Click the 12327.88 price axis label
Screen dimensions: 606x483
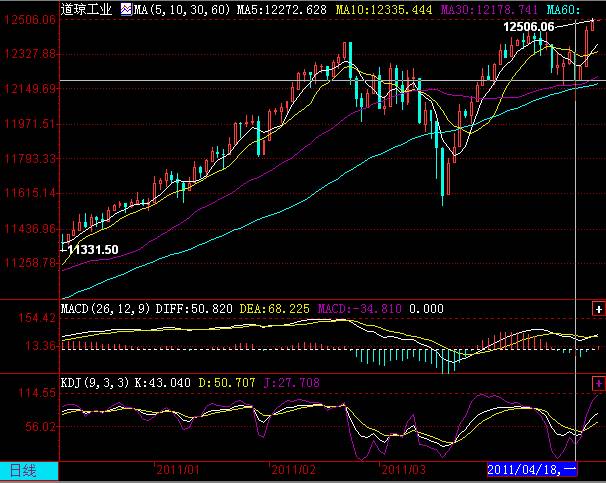click(x=30, y=53)
